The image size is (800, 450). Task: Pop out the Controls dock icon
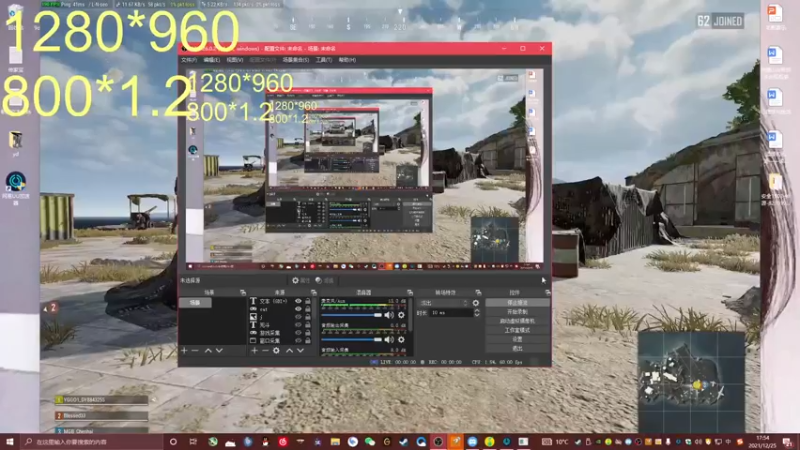(547, 292)
